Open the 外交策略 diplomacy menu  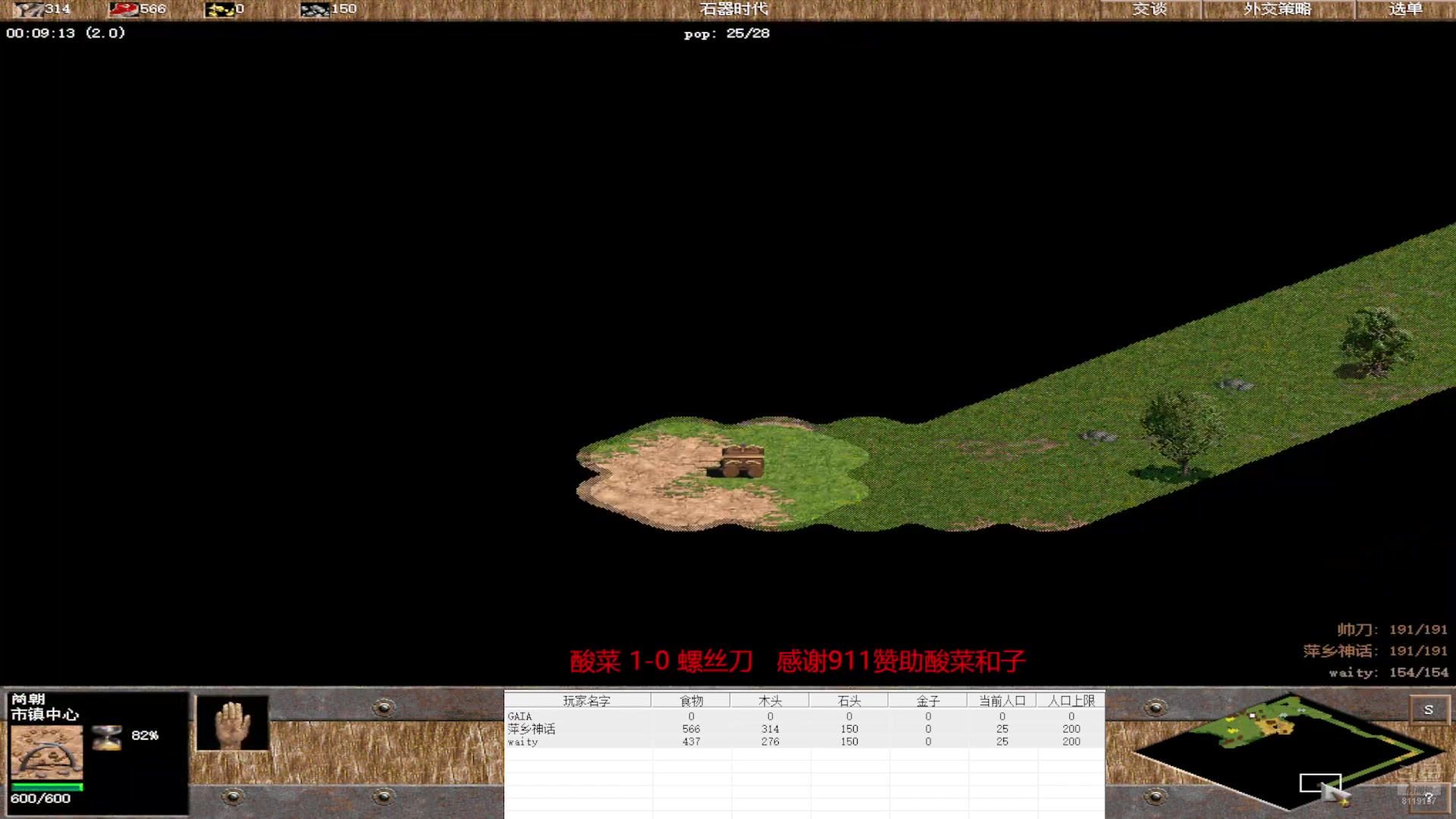tap(1278, 9)
